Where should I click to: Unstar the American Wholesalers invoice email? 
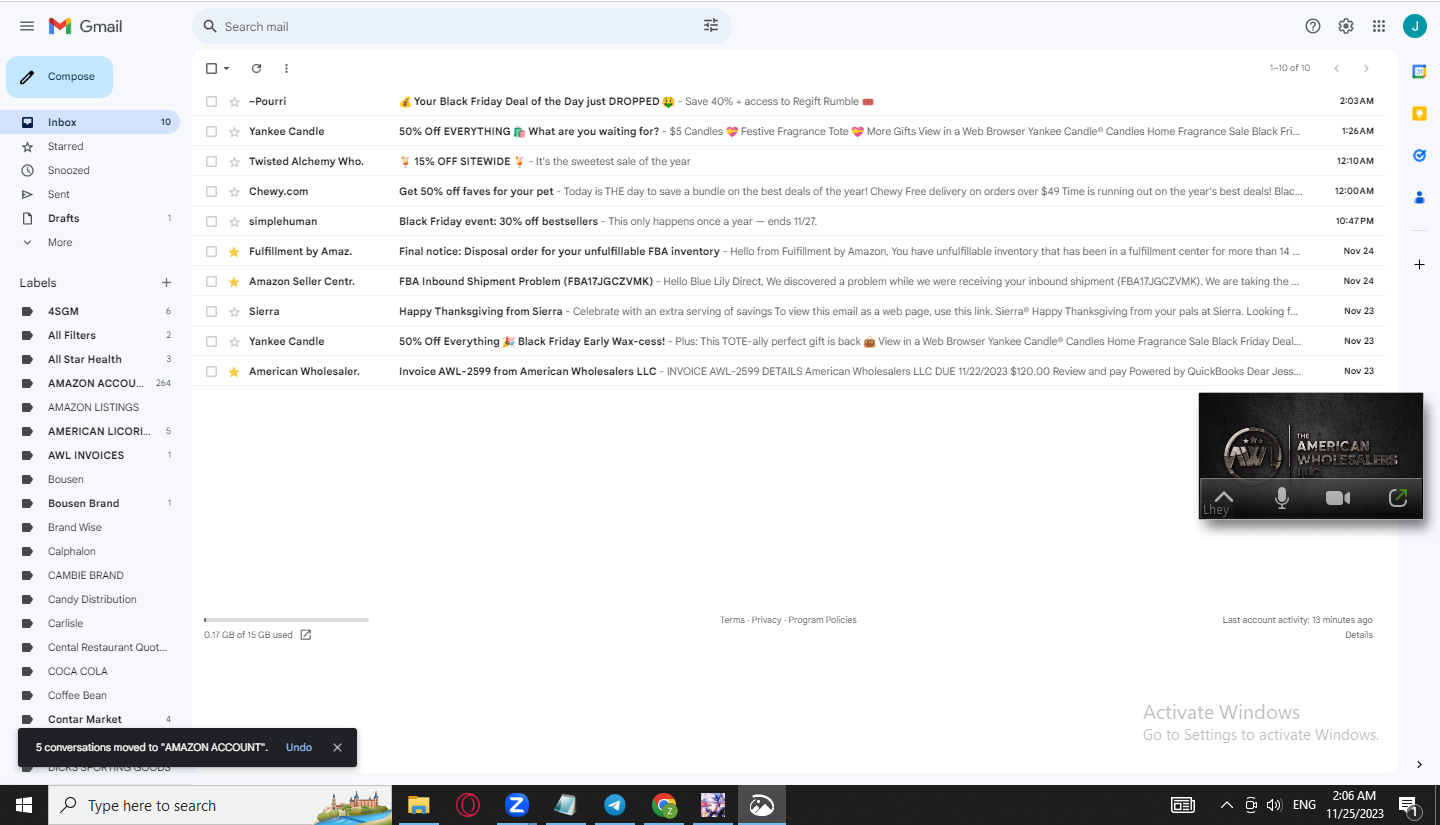pyautogui.click(x=234, y=371)
